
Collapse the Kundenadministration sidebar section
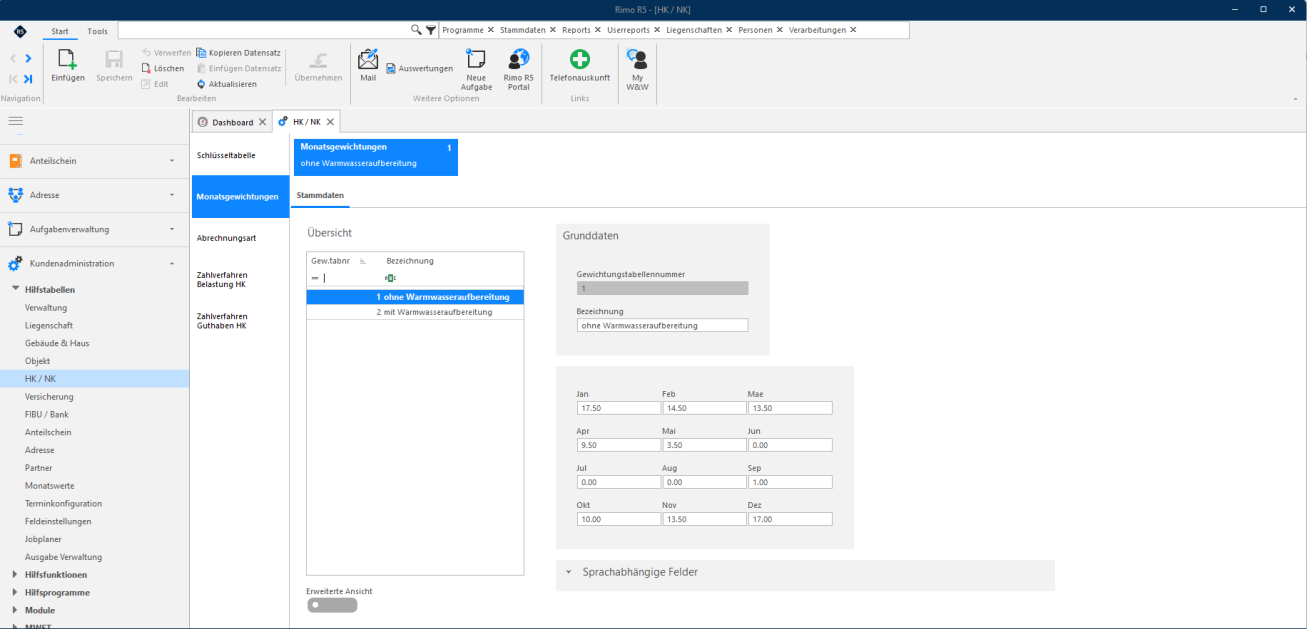[x=94, y=264]
